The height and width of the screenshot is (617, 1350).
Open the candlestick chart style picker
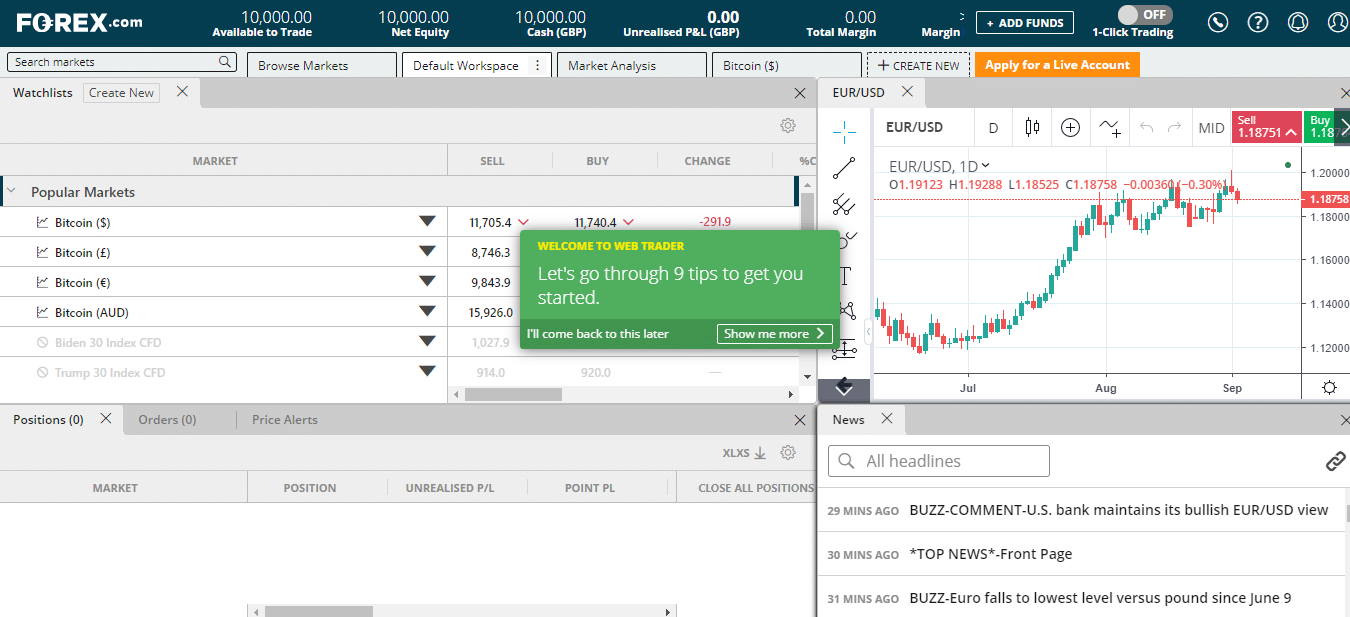(x=1032, y=127)
